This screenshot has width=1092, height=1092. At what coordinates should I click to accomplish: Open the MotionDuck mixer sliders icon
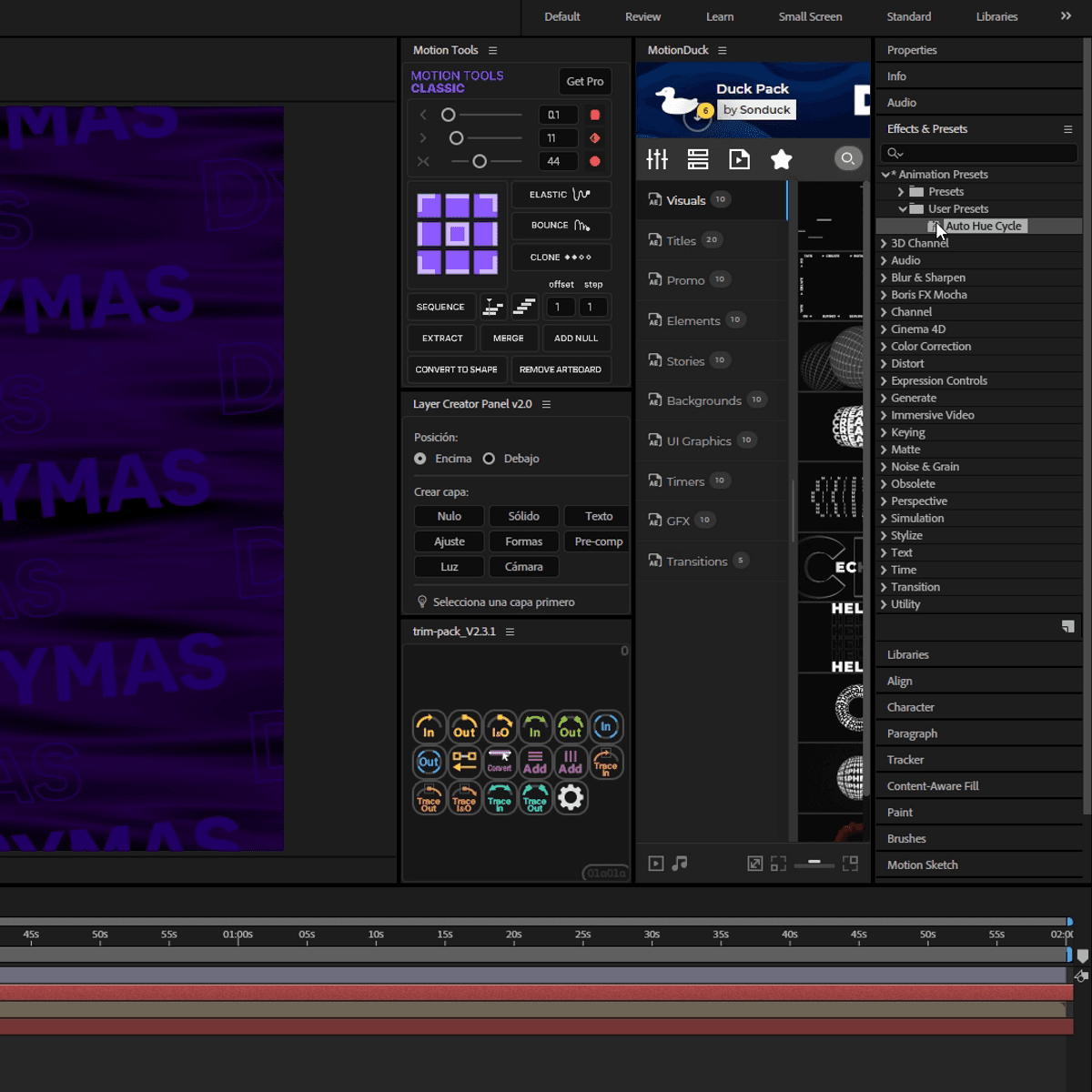point(657,160)
